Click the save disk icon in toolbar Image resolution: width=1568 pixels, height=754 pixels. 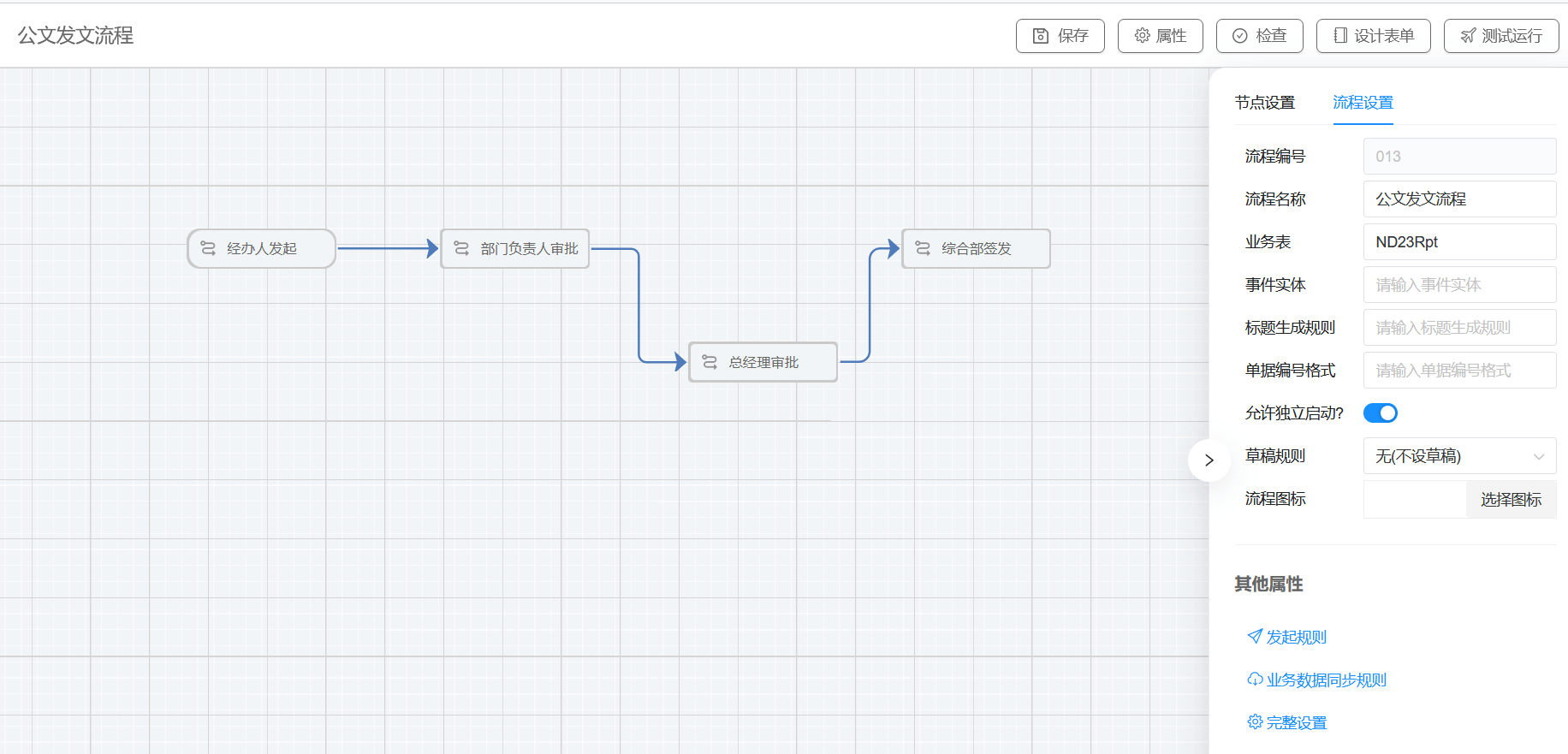[x=1041, y=36]
